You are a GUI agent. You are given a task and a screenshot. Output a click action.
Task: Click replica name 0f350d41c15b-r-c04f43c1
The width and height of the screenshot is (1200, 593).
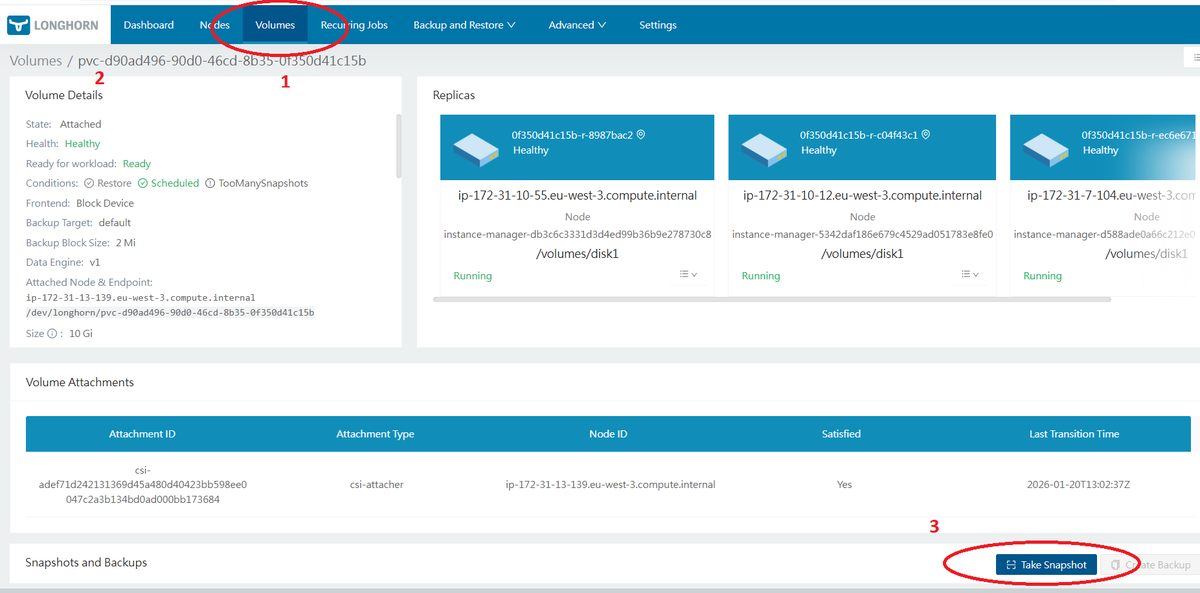(859, 135)
